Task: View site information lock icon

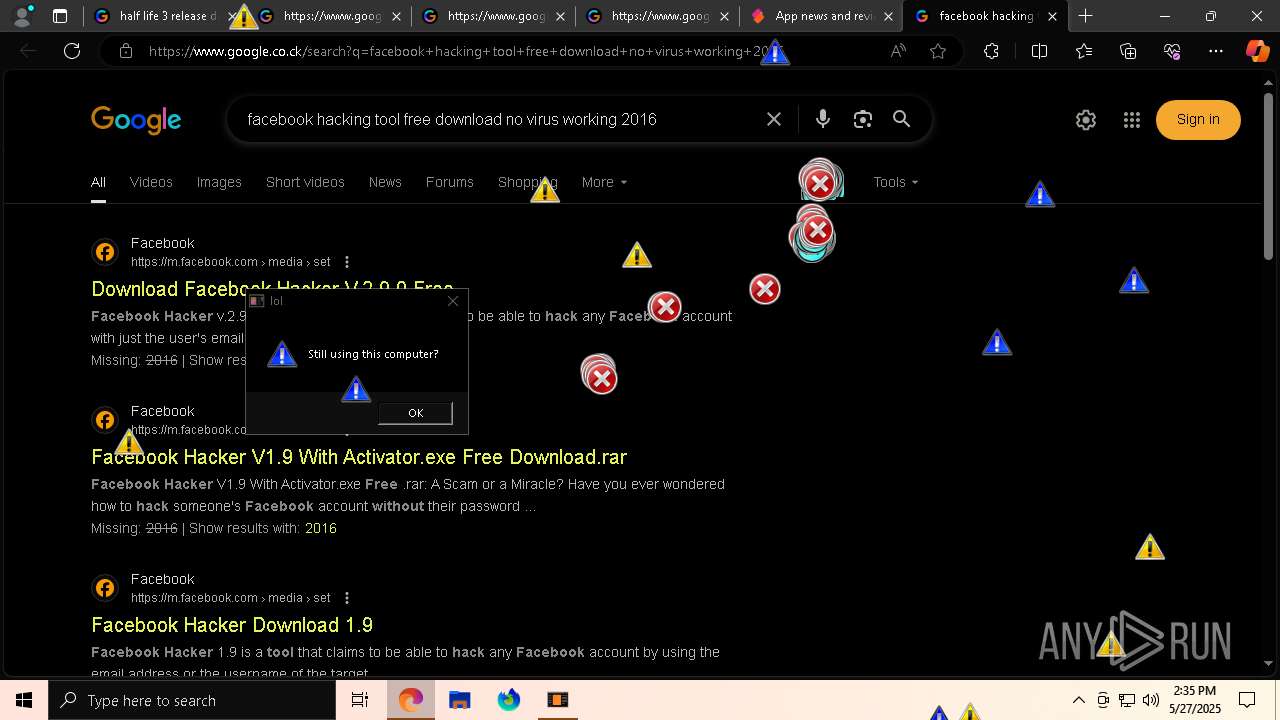Action: click(126, 51)
